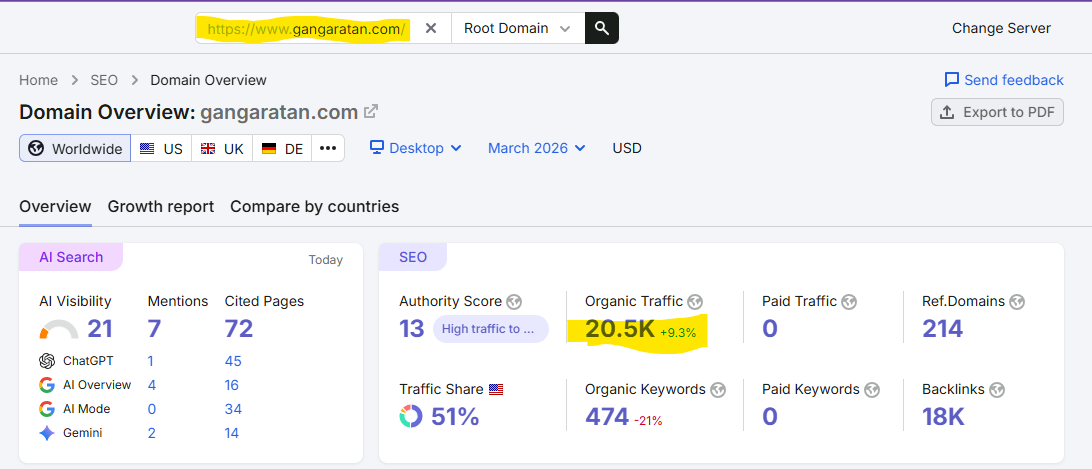Select the Worldwide database
This screenshot has height=469, width=1092.
pyautogui.click(x=75, y=148)
